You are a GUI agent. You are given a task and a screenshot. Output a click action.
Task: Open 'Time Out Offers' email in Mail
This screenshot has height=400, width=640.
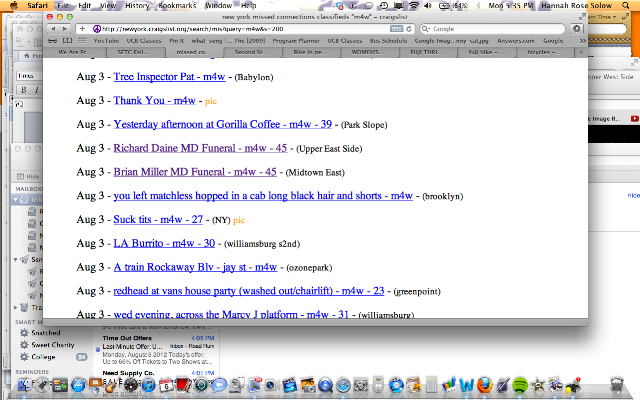(x=158, y=350)
